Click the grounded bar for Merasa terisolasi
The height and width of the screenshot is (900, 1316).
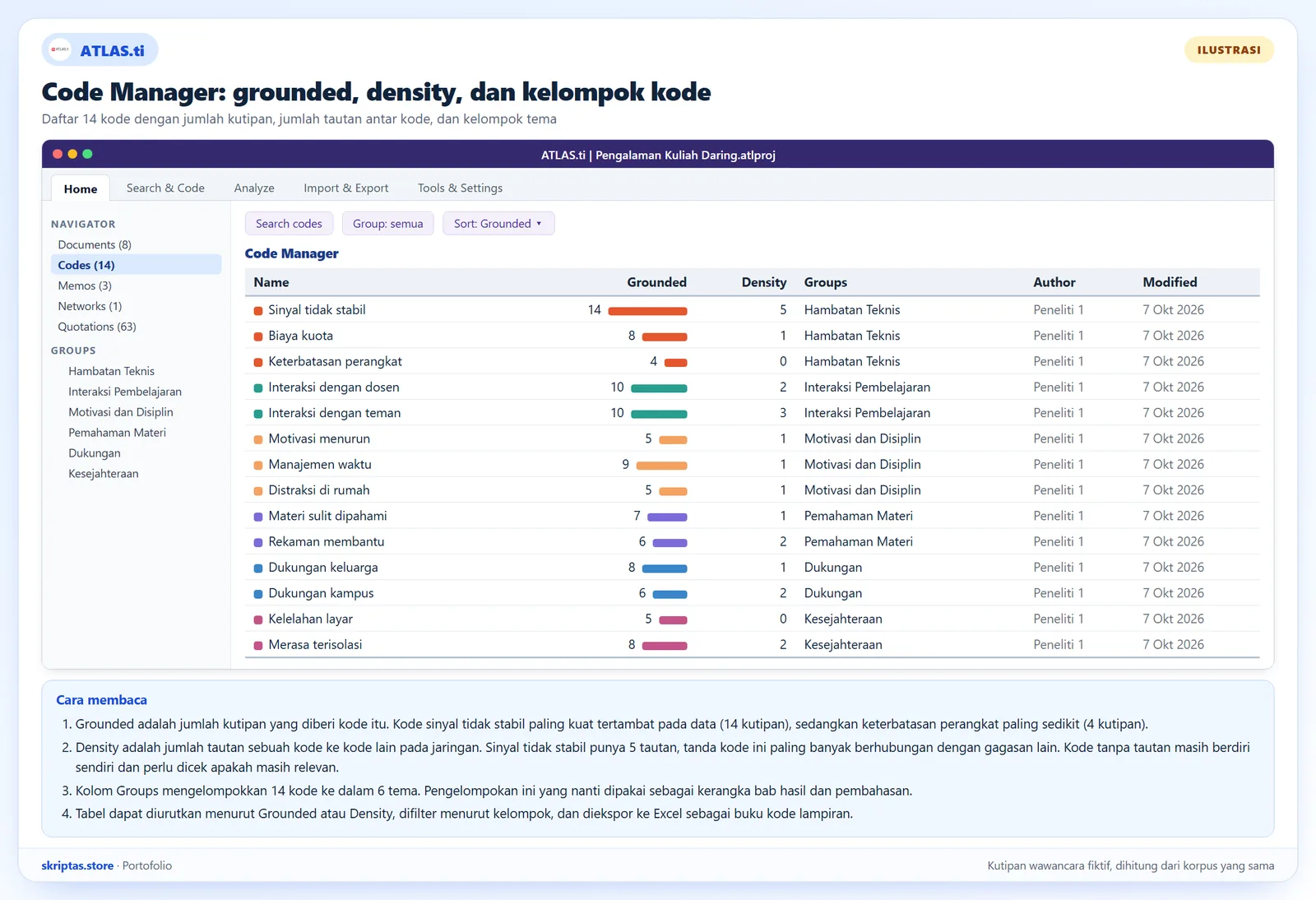[665, 646]
